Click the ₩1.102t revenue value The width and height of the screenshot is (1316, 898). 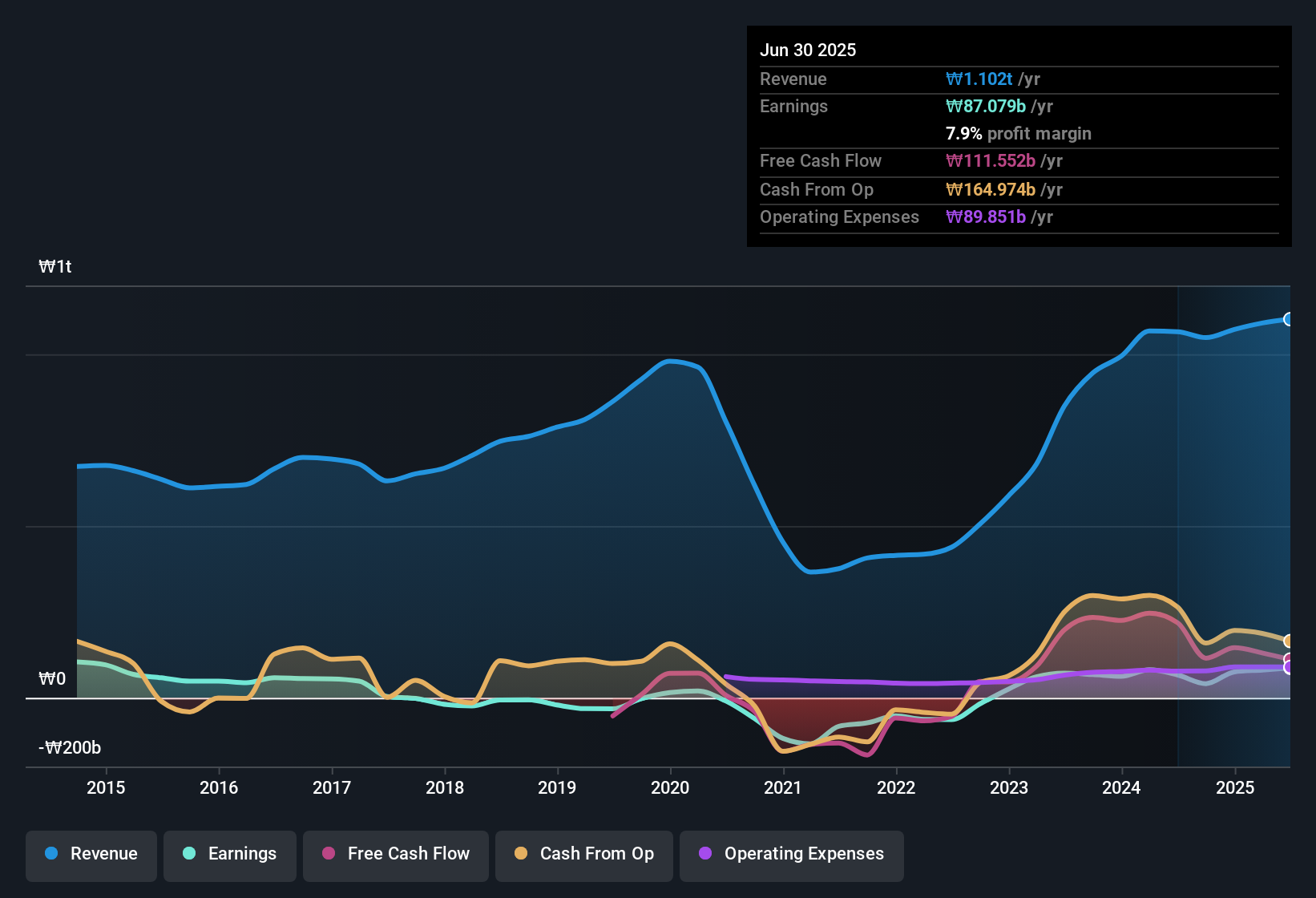979,79
